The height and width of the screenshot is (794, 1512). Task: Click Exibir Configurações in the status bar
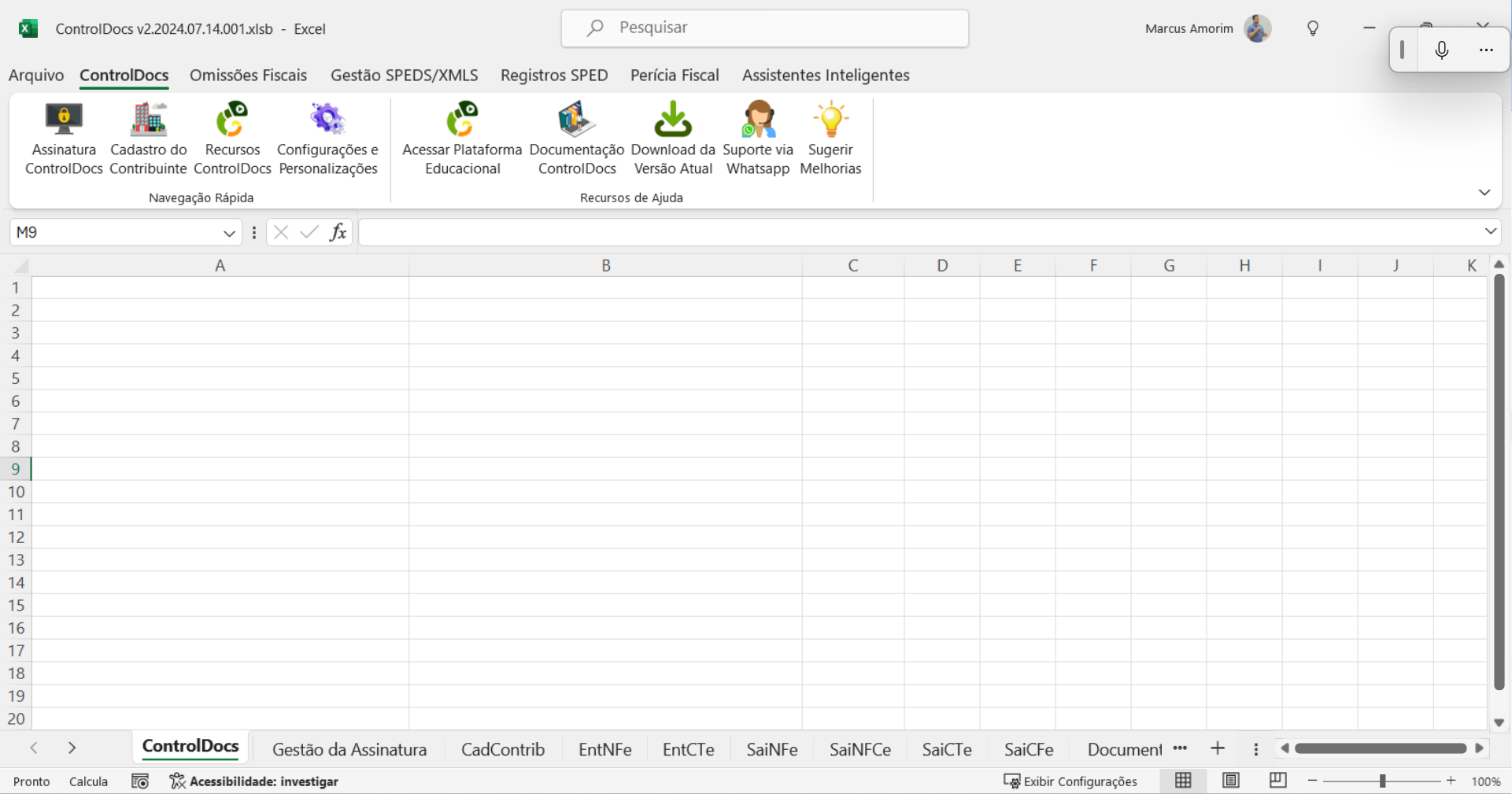pos(1070,781)
